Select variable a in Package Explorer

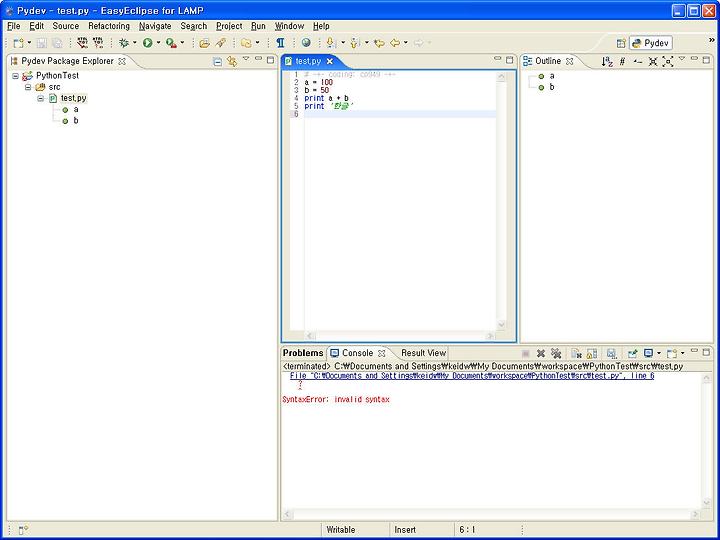tap(76, 109)
